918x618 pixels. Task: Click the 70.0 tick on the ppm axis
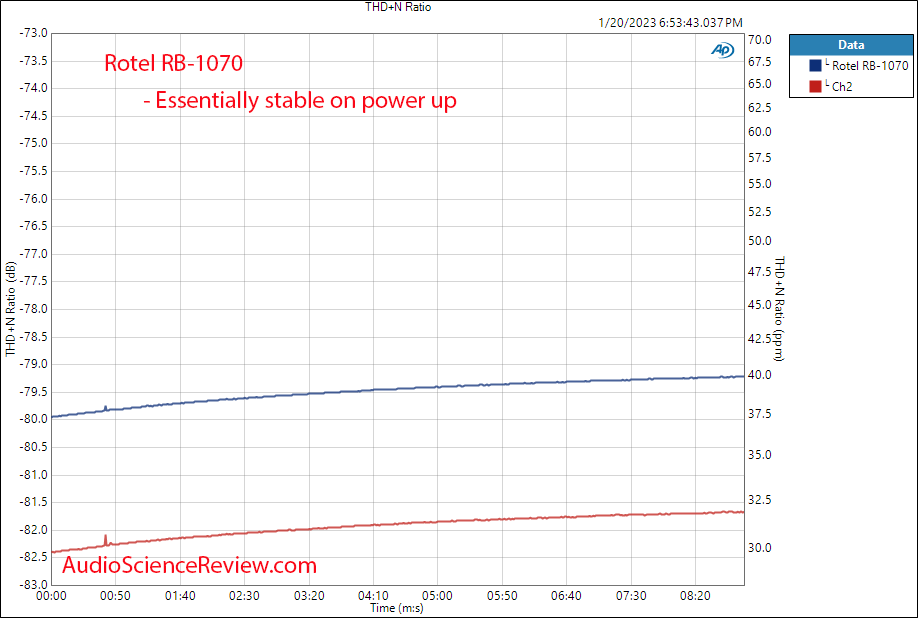pos(761,40)
